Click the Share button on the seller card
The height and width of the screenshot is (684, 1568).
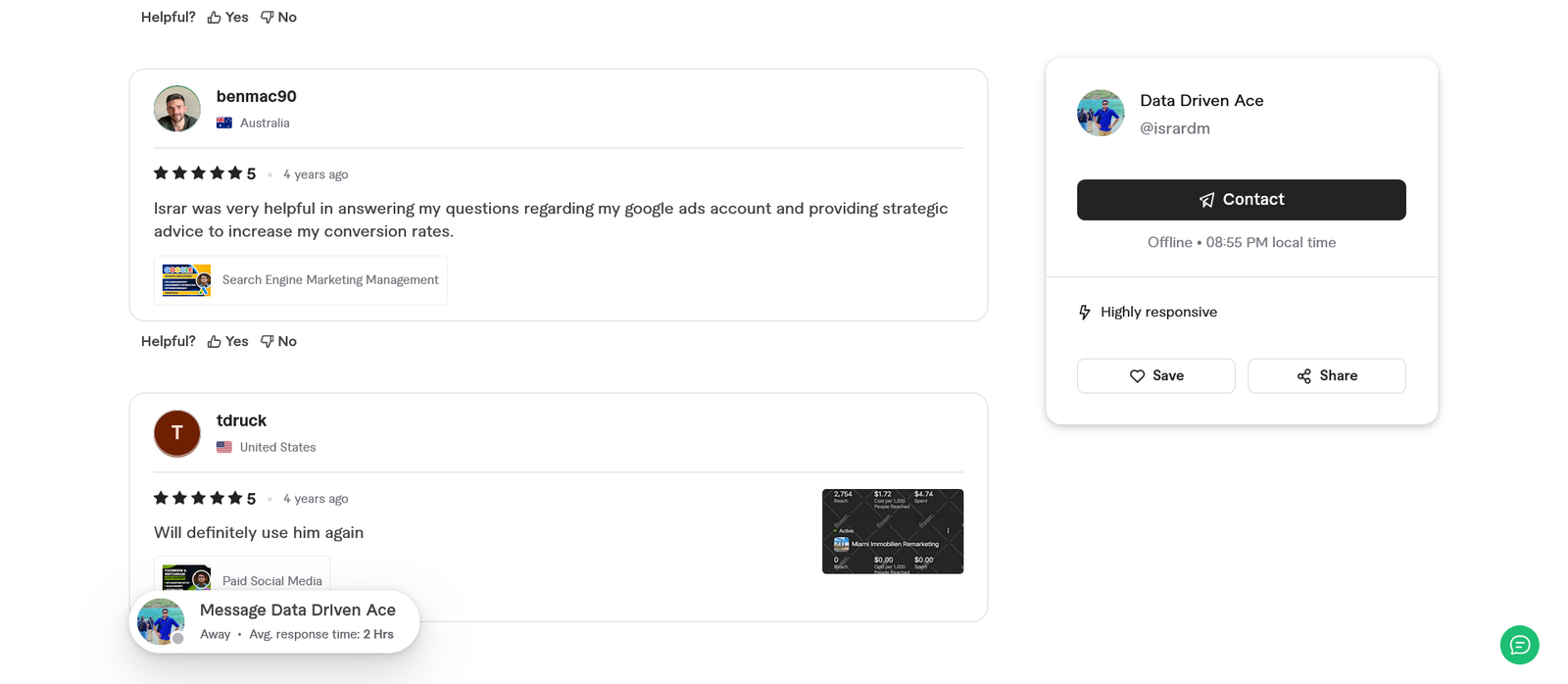coord(1326,375)
